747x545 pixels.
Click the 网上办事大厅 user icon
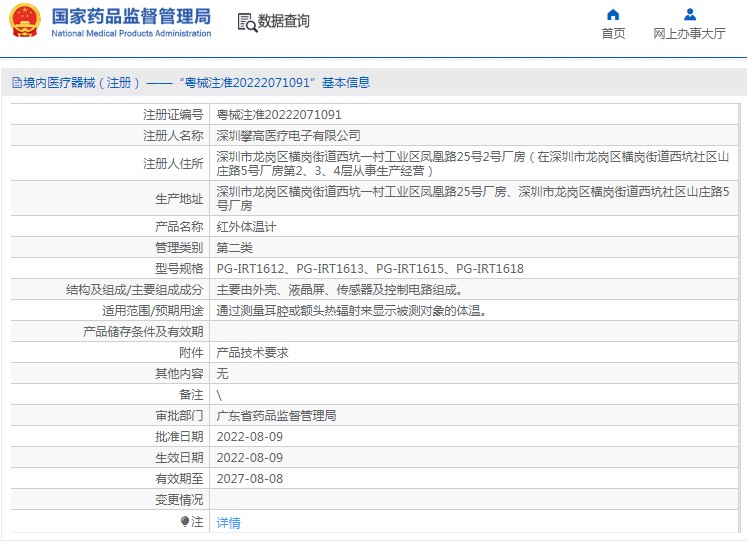[x=689, y=15]
